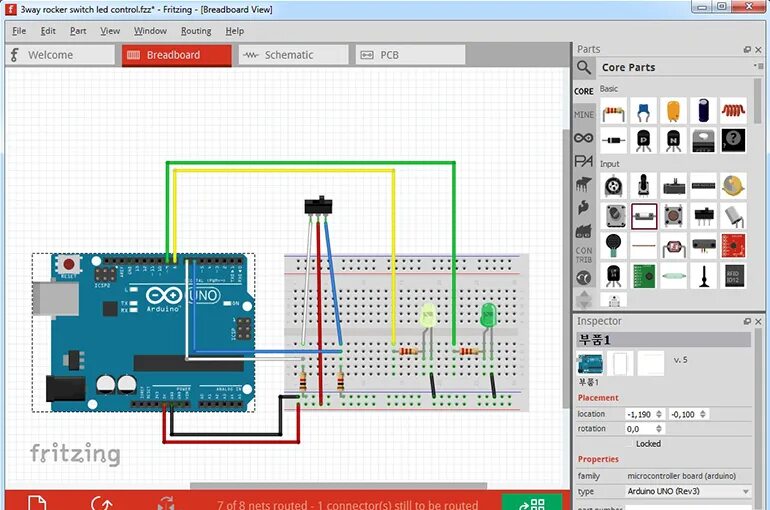770x510 pixels.
Task: Float the Inspector panel
Action: (x=747, y=322)
